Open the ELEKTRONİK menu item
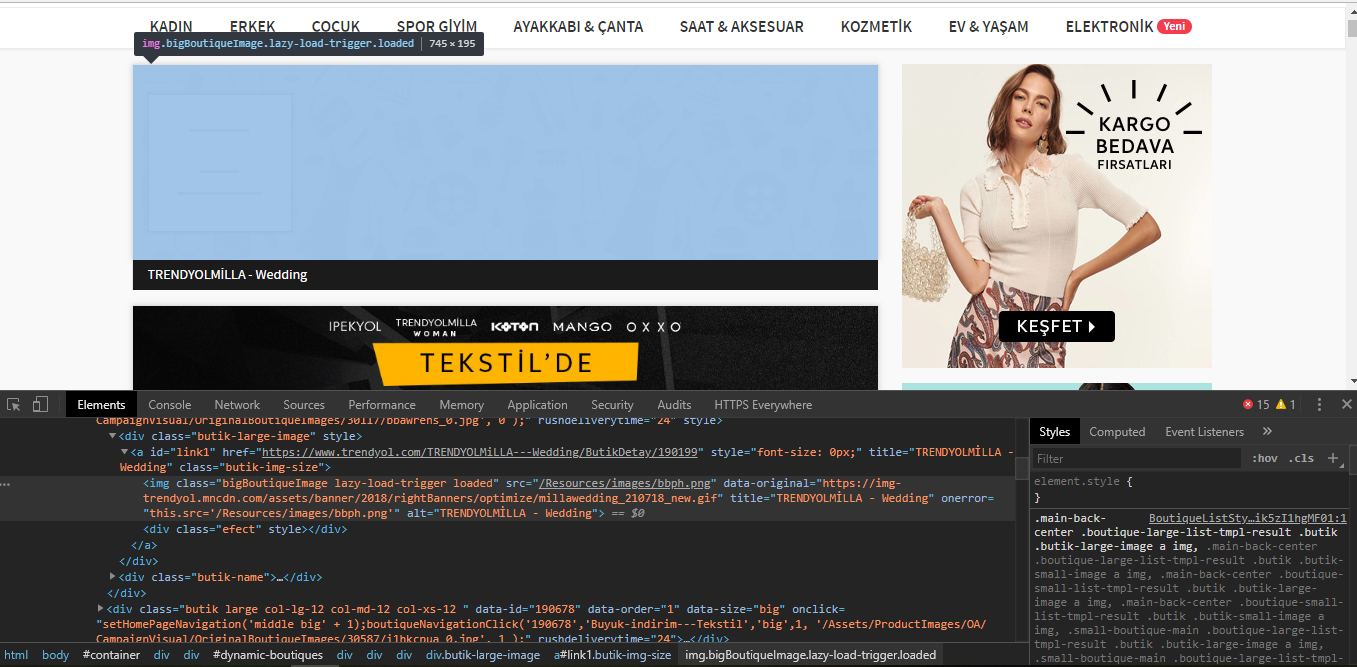The width and height of the screenshot is (1357, 667). (x=1109, y=26)
